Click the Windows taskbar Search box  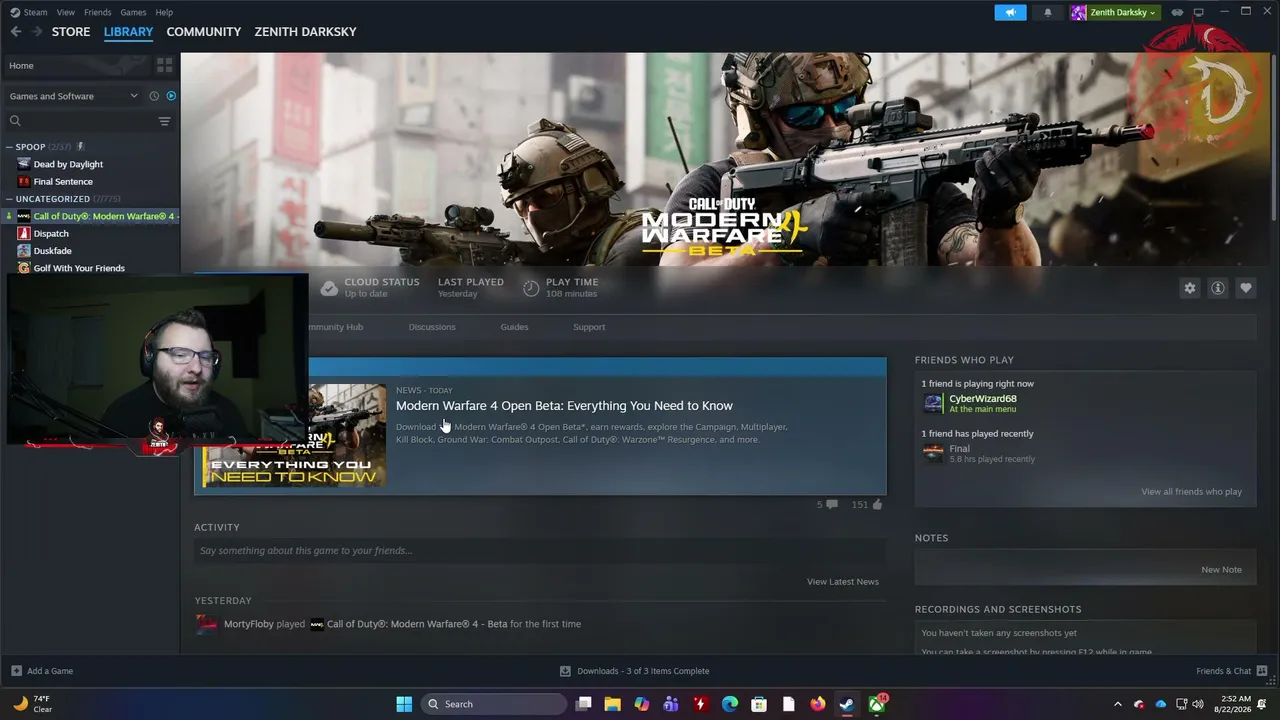[494, 704]
